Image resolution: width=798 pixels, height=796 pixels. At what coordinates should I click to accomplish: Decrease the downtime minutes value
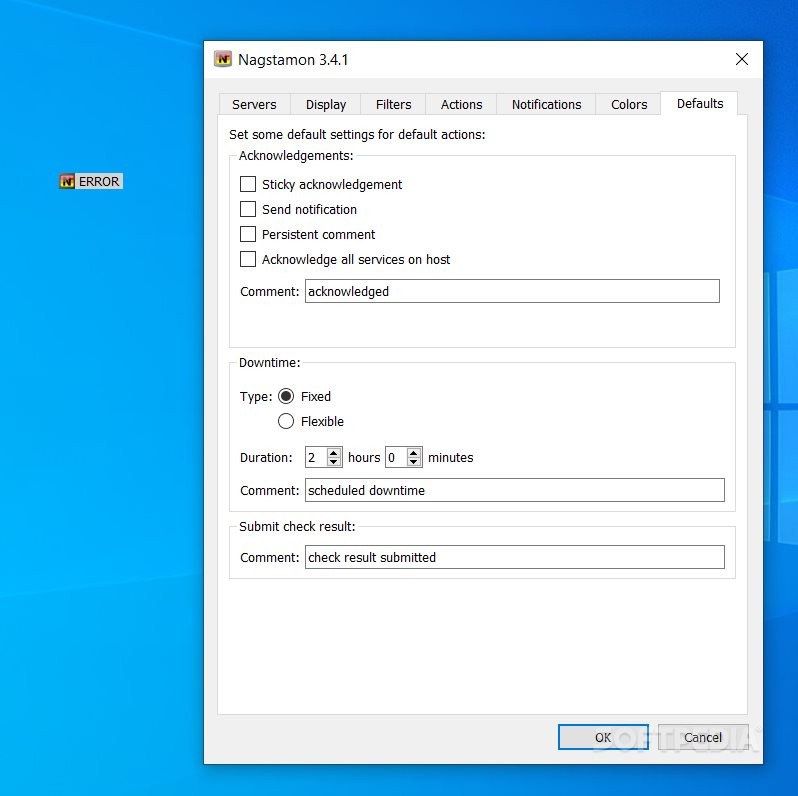414,462
